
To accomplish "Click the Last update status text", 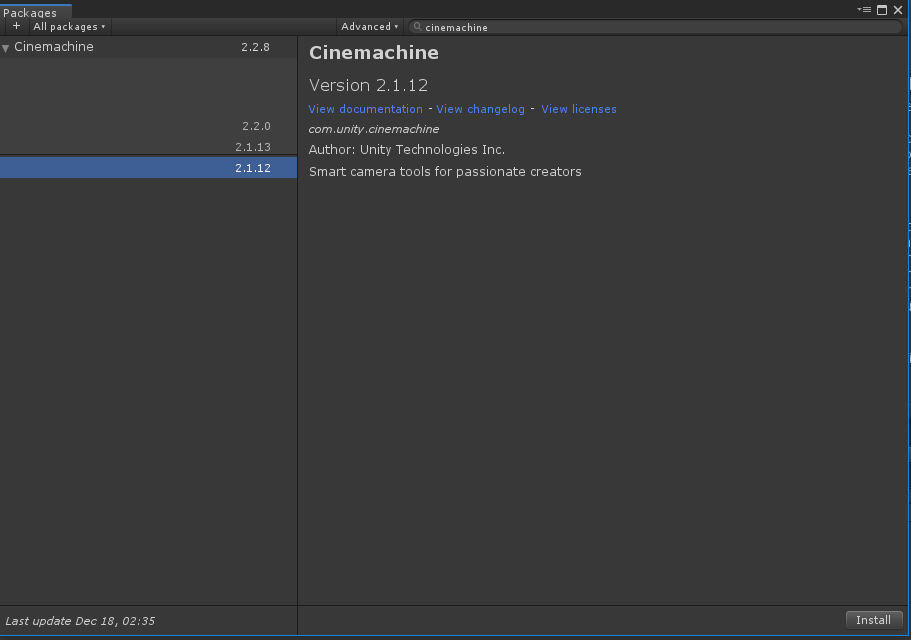I will coord(80,621).
